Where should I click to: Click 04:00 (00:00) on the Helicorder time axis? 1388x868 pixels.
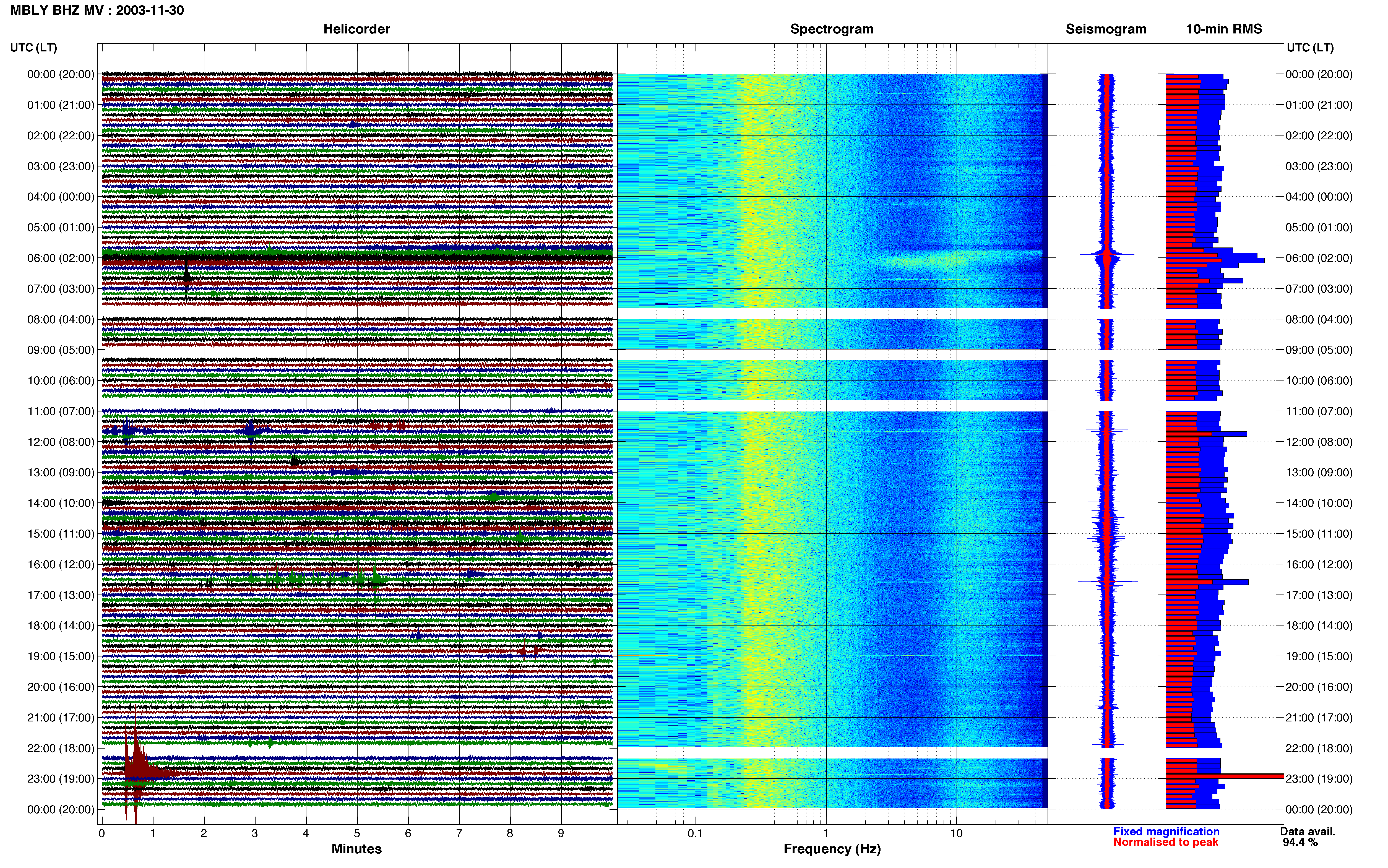point(61,197)
